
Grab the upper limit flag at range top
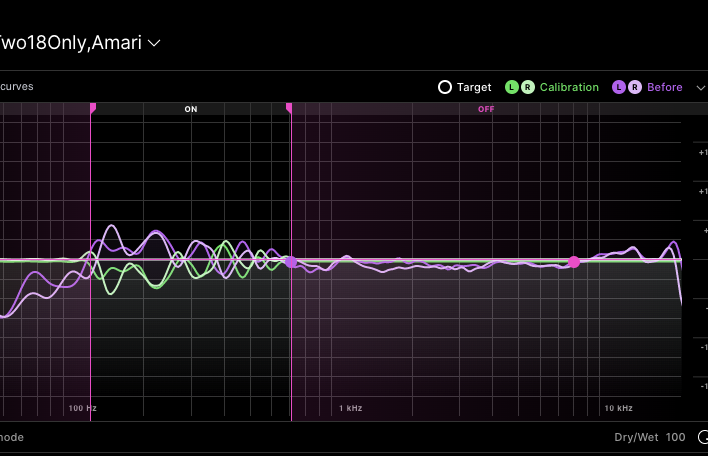coord(289,108)
